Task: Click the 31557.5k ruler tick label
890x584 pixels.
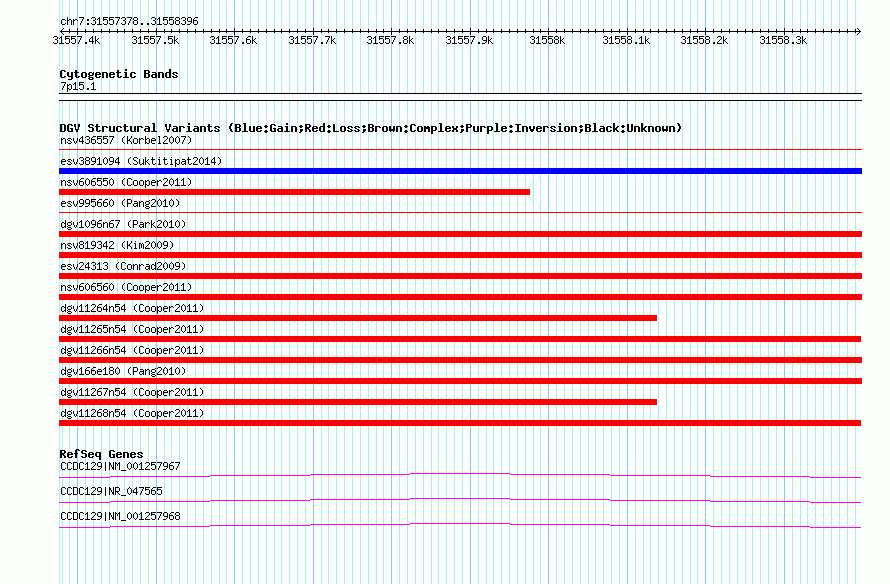Action: (x=155, y=40)
